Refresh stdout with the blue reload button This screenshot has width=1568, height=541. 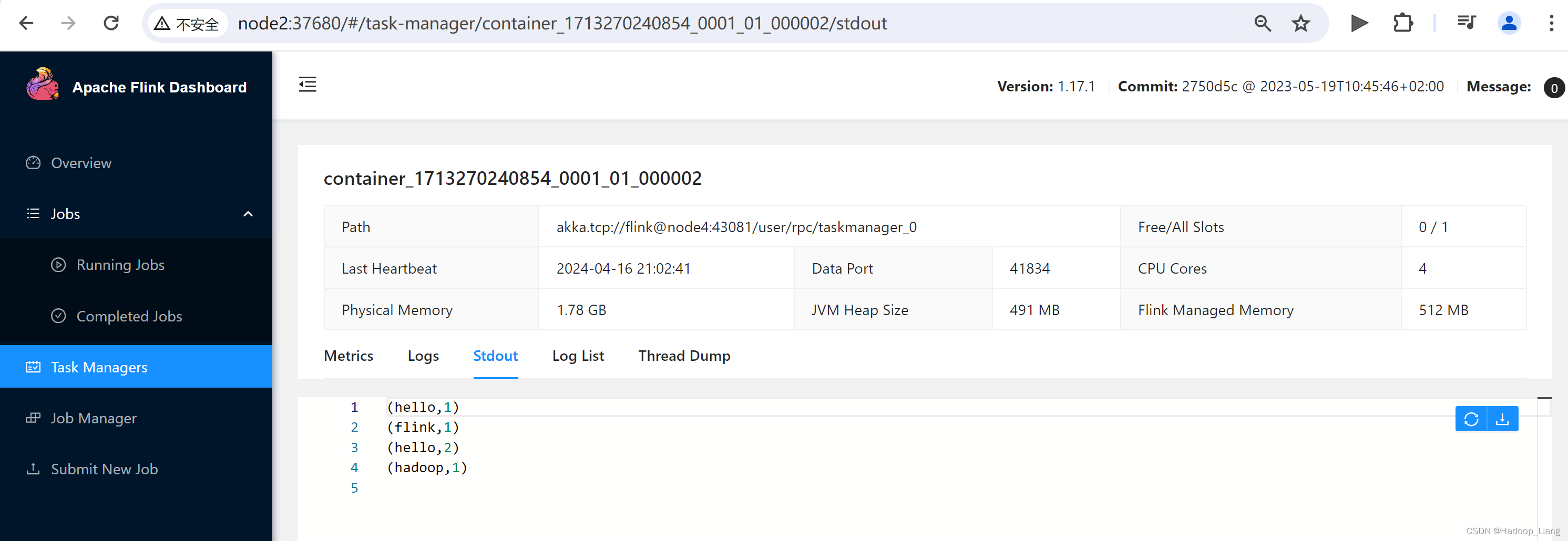click(1471, 419)
